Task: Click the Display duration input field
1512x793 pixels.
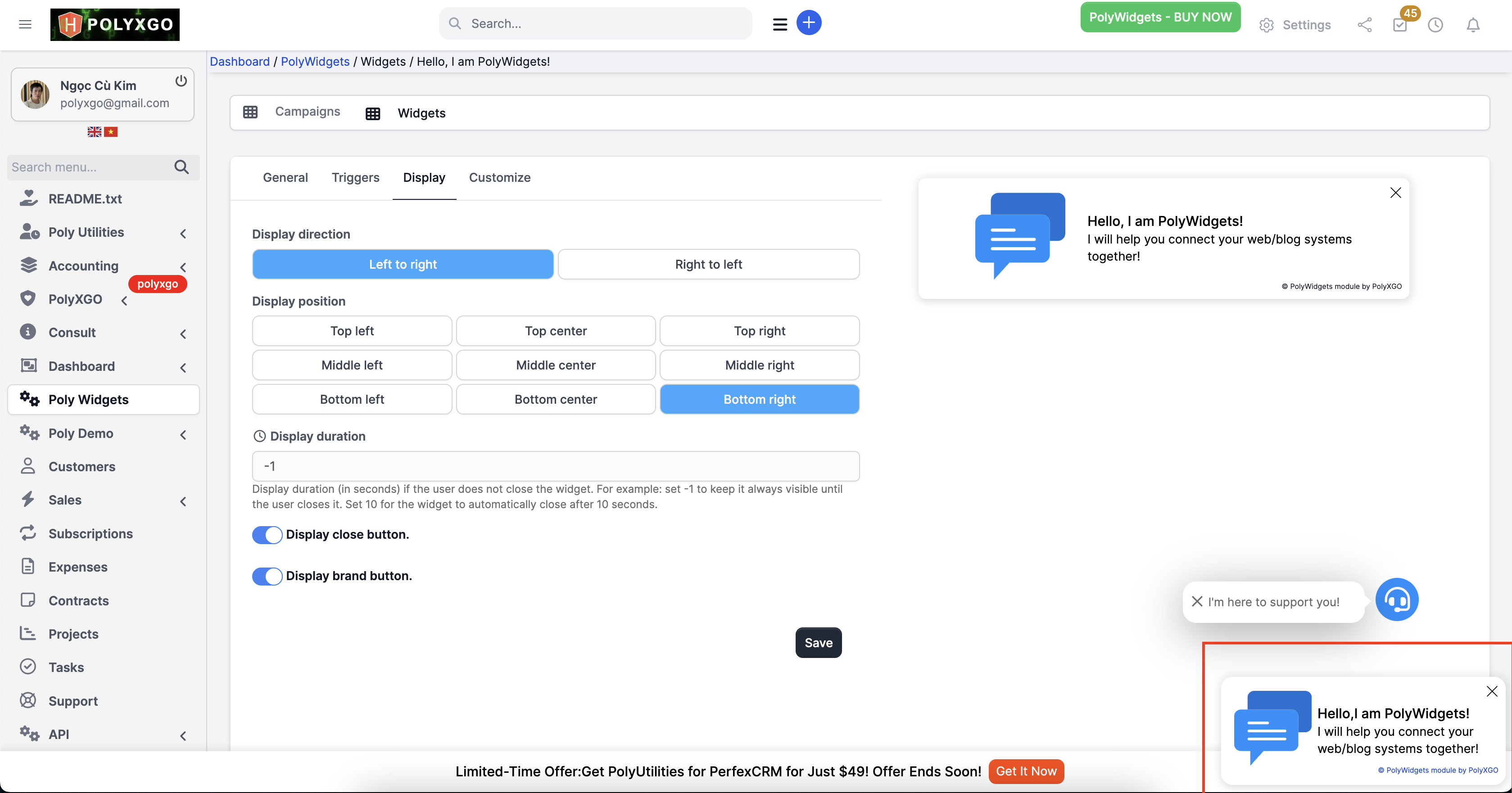Action: [555, 466]
